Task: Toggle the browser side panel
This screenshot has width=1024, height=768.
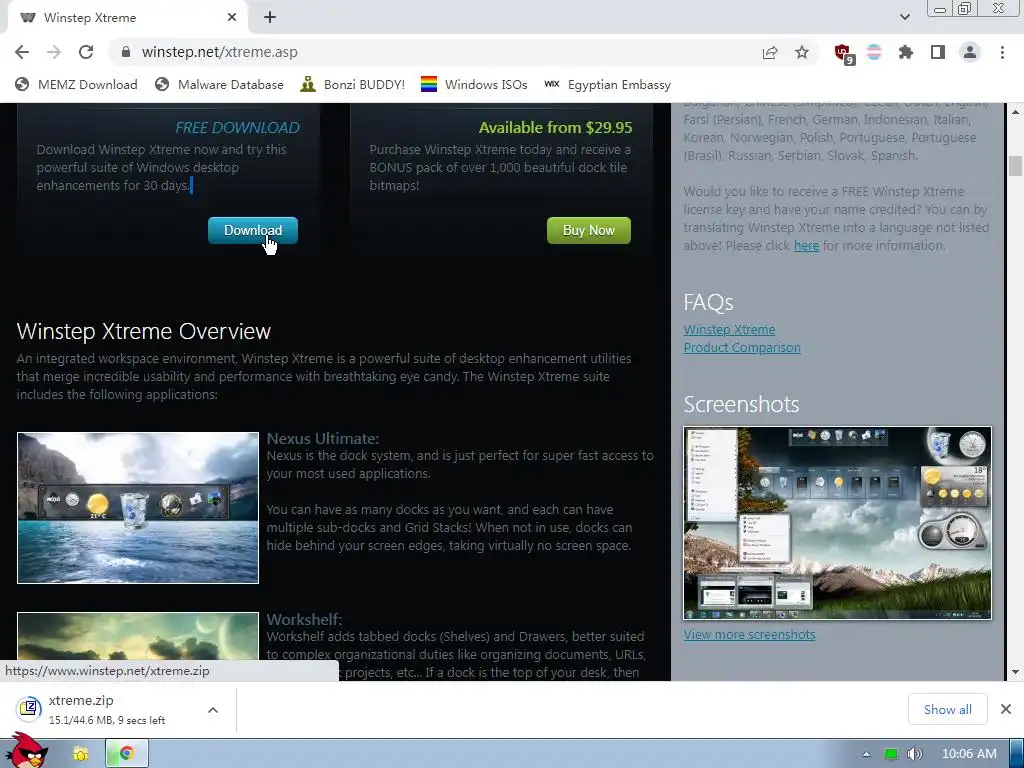Action: coord(938,52)
